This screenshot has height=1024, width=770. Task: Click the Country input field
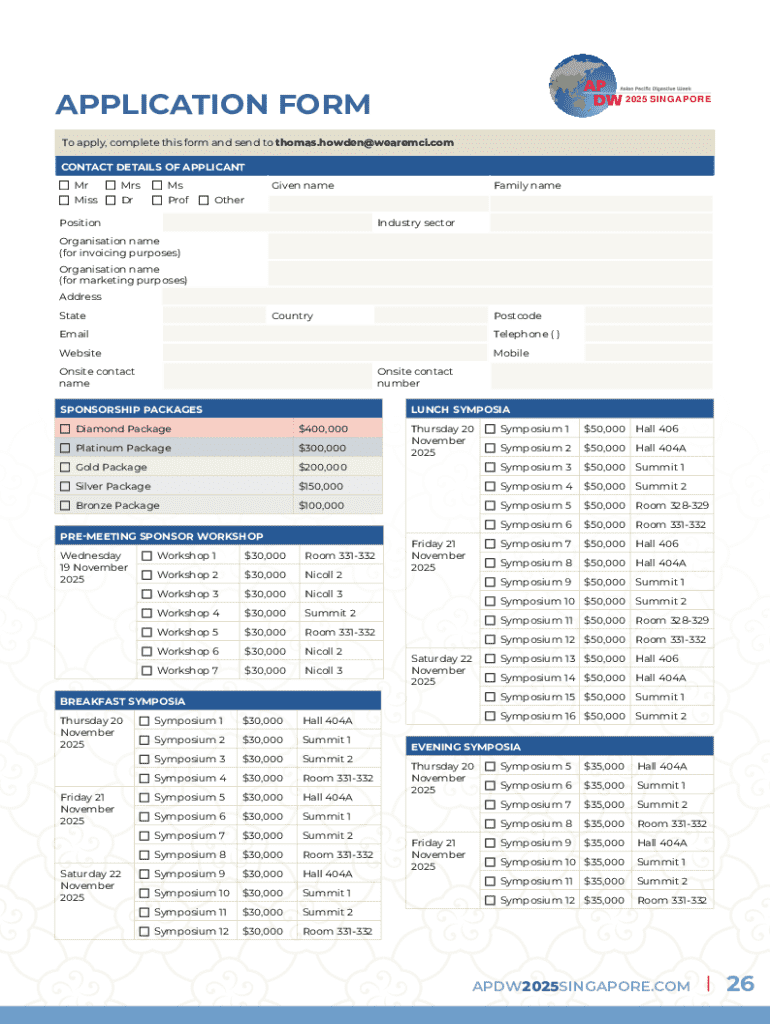(431, 315)
